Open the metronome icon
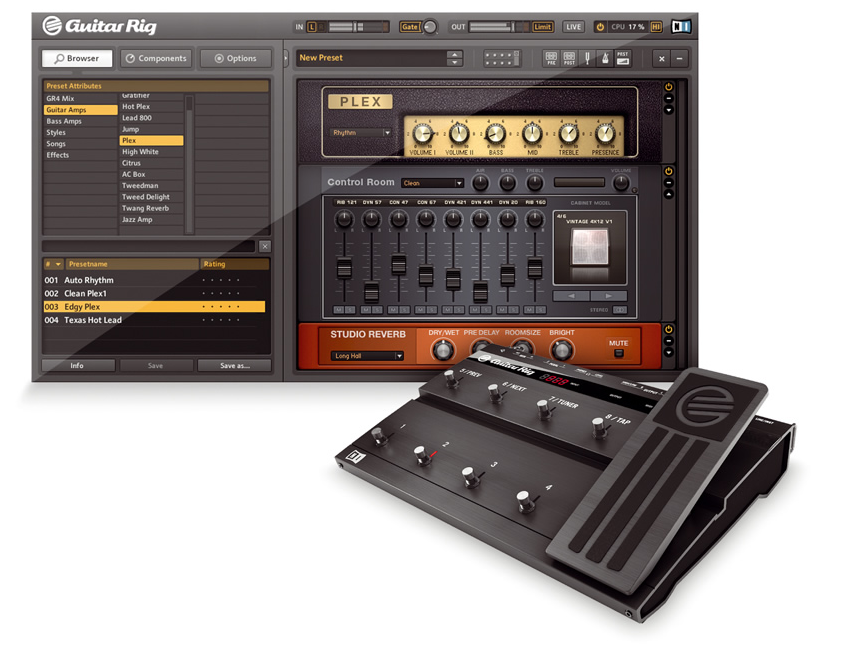 [605, 58]
